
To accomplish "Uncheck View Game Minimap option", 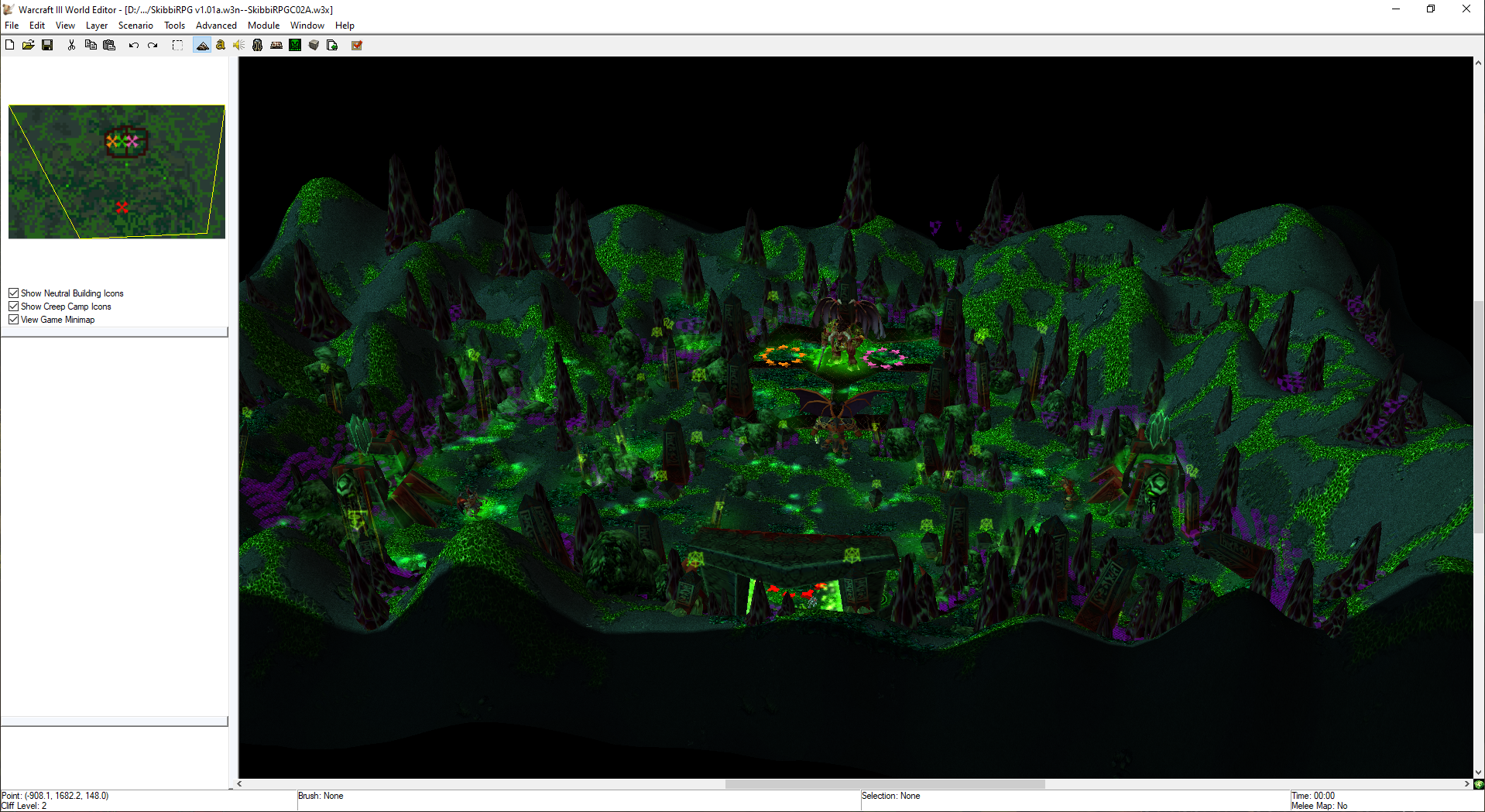I will pos(13,320).
